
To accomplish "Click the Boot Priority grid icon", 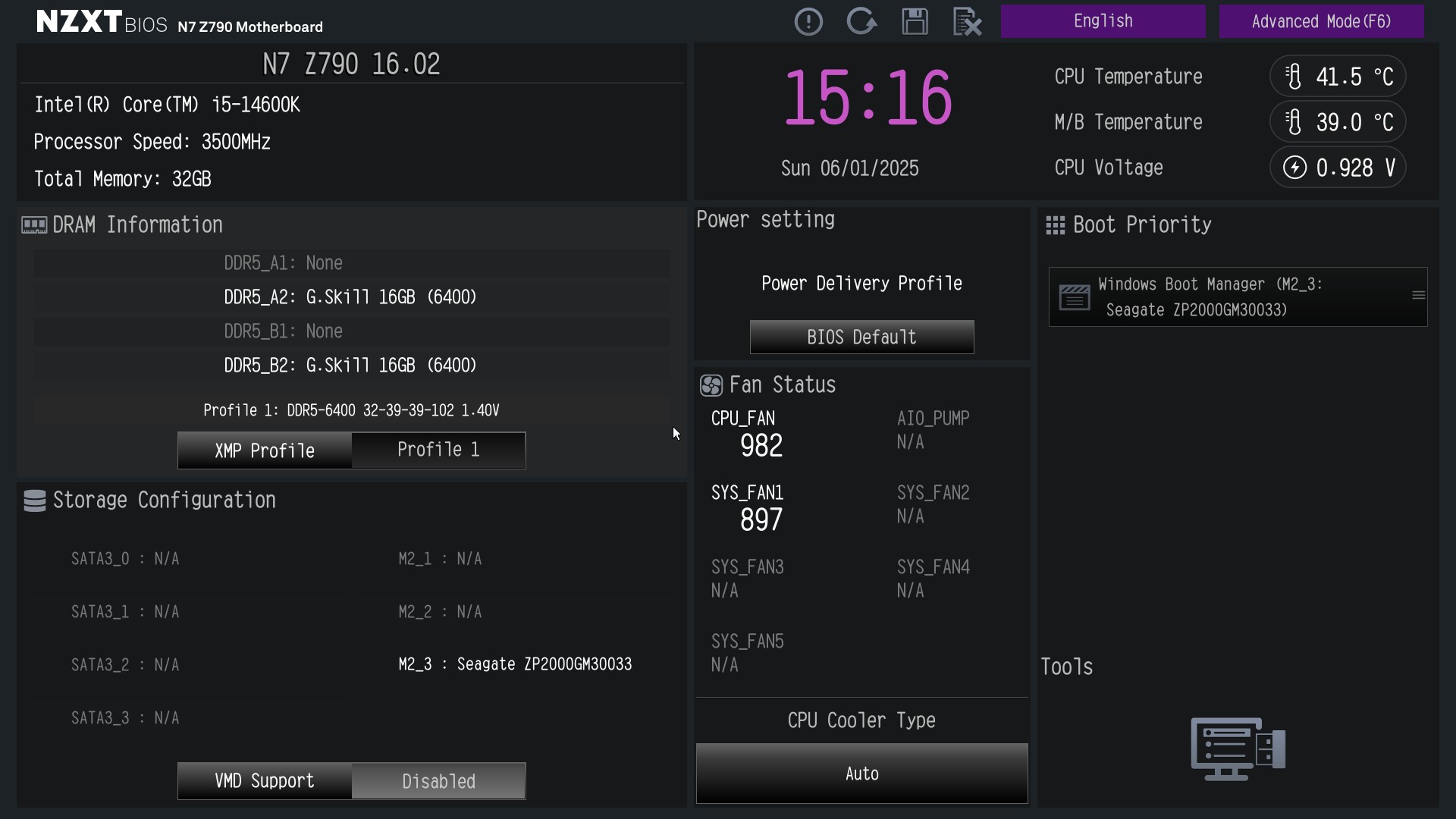I will click(x=1055, y=225).
